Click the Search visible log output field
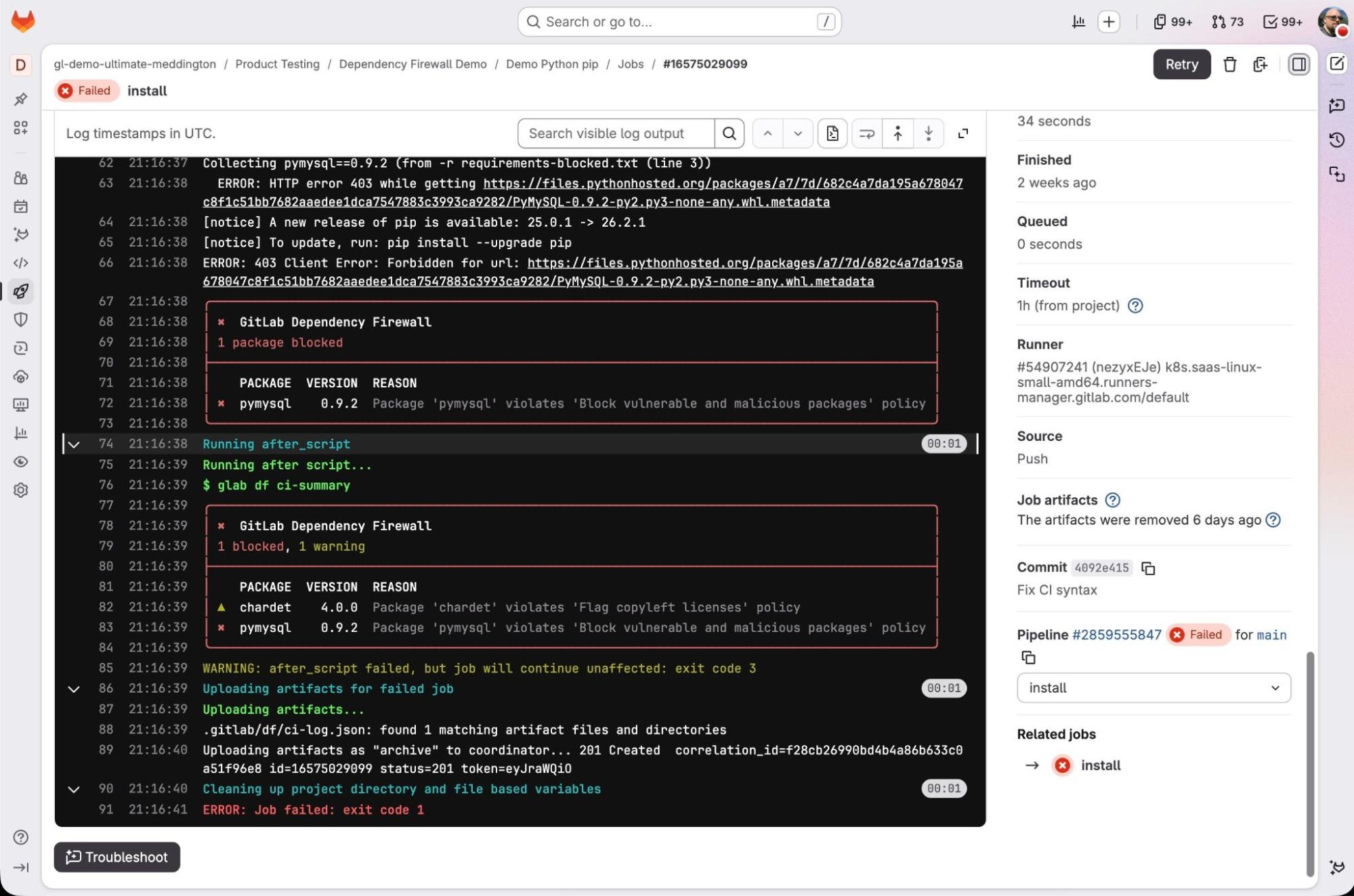The height and width of the screenshot is (896, 1354). (616, 133)
